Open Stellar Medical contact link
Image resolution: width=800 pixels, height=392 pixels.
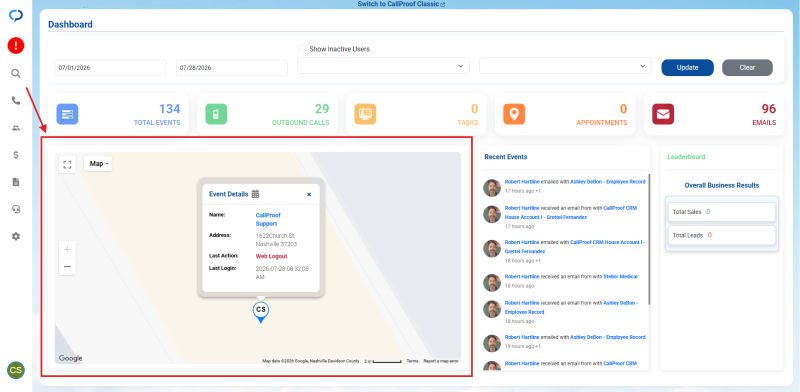[620, 277]
